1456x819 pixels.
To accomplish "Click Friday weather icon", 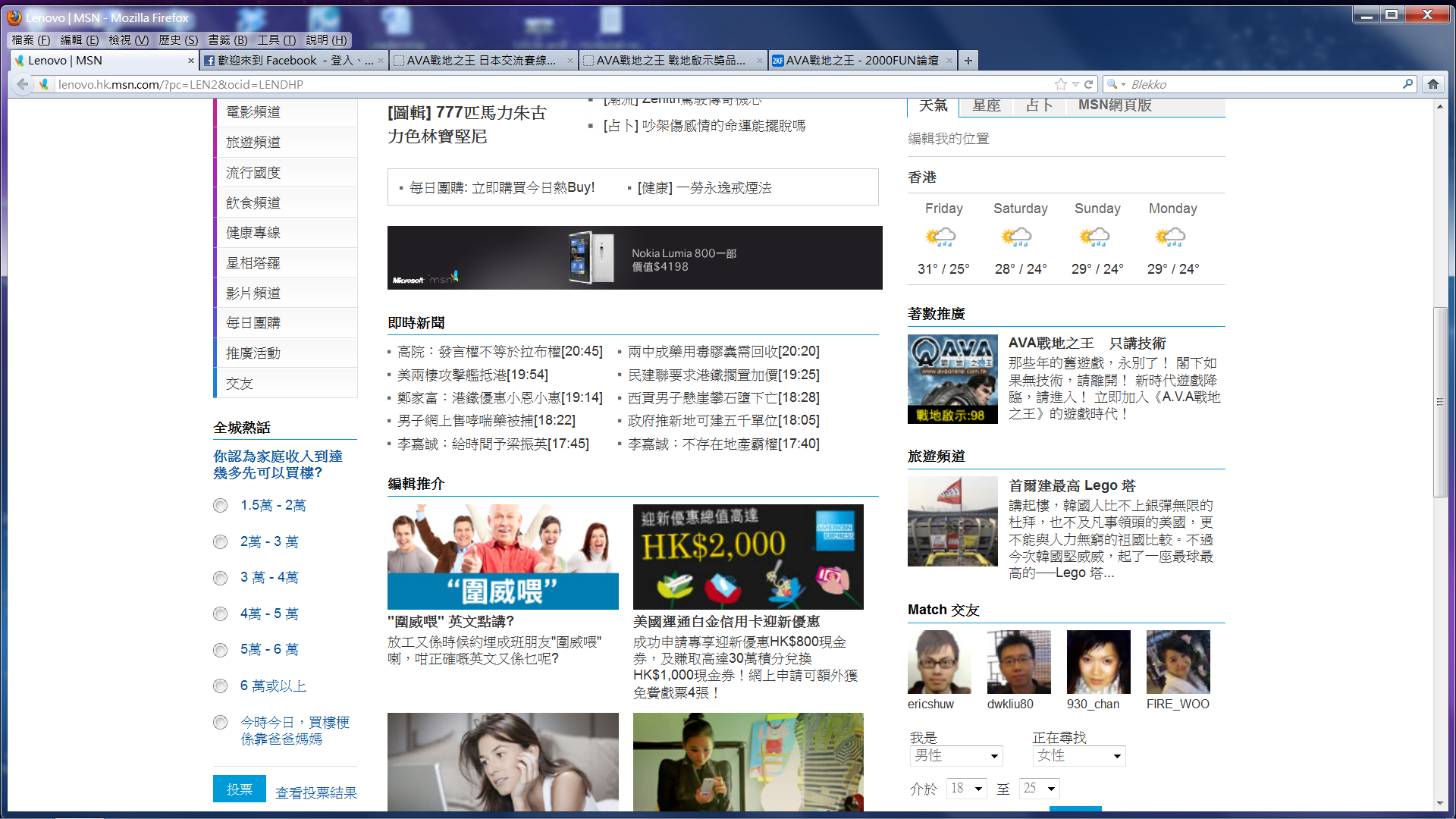I will coord(940,237).
